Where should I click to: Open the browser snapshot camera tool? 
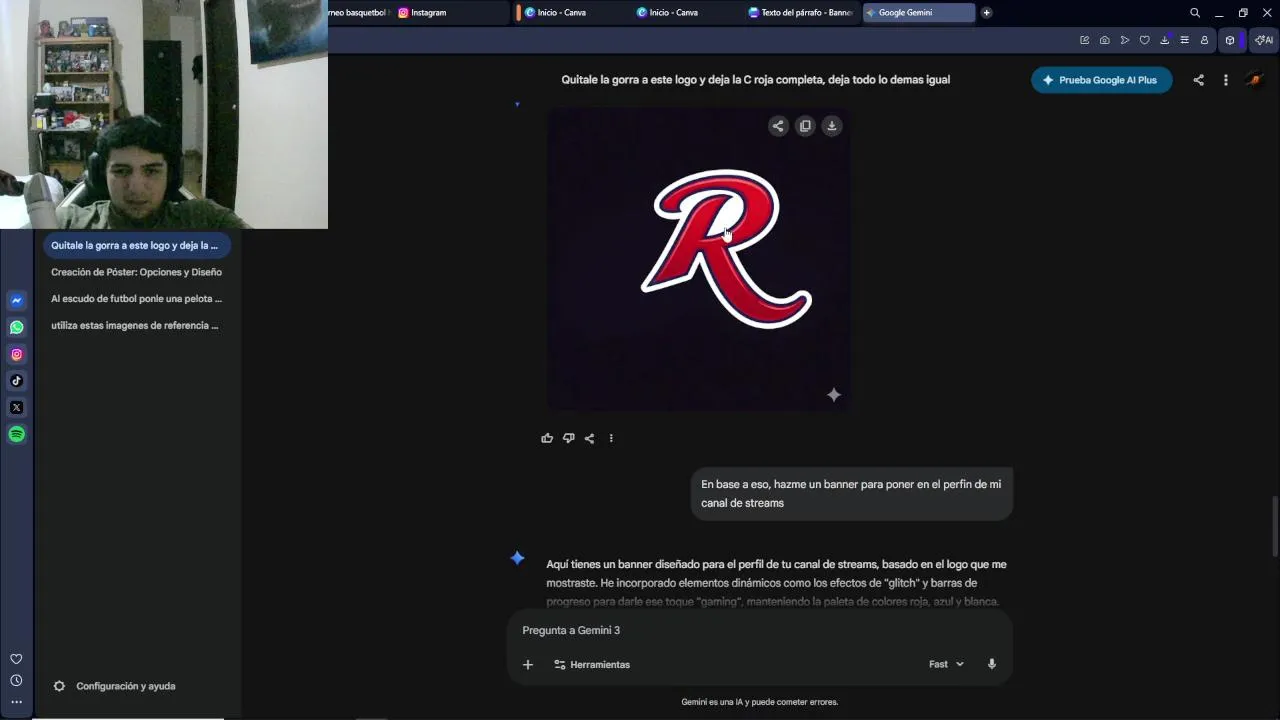pyautogui.click(x=1104, y=40)
